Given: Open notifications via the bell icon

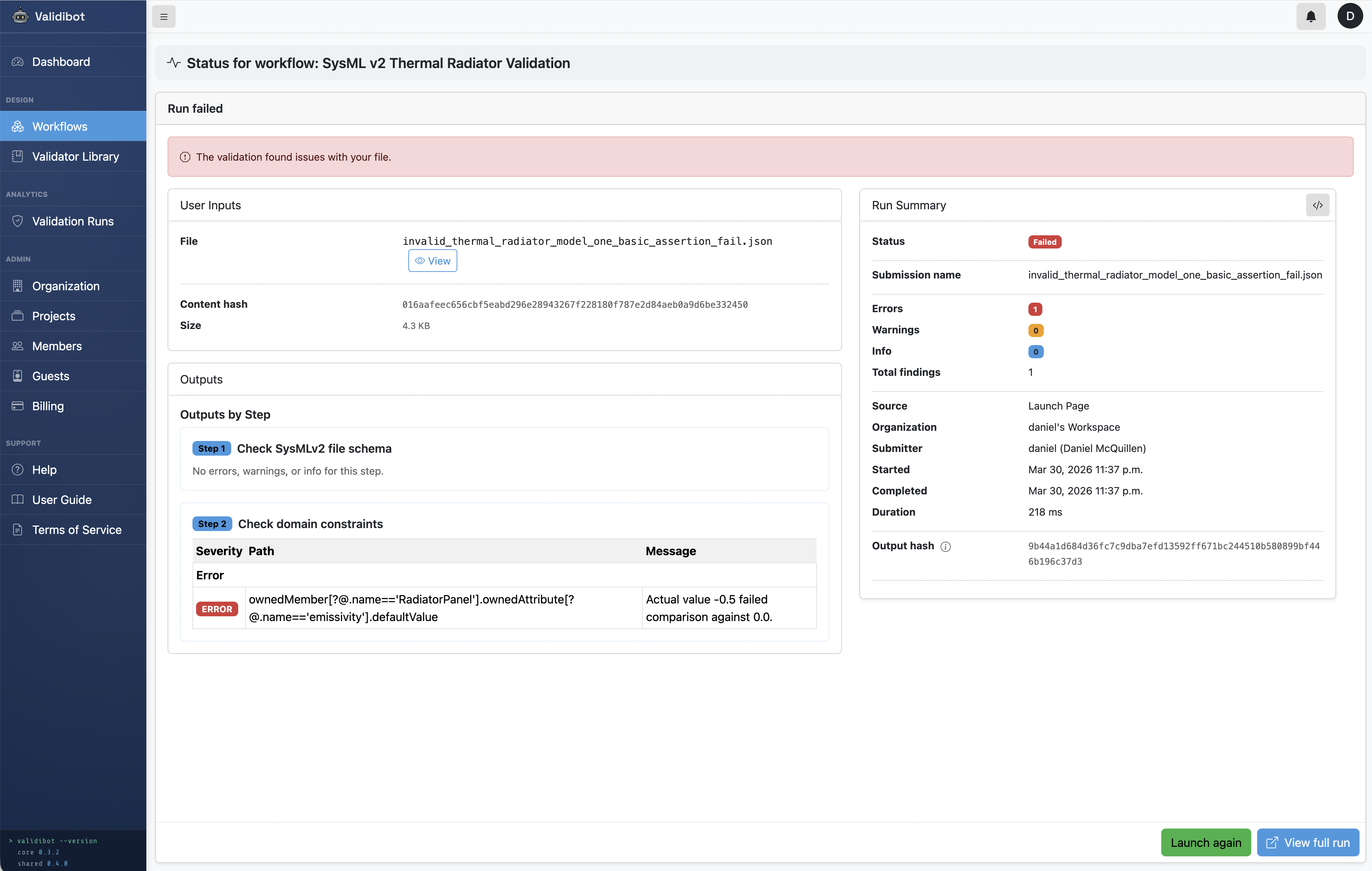Looking at the screenshot, I should (x=1311, y=16).
